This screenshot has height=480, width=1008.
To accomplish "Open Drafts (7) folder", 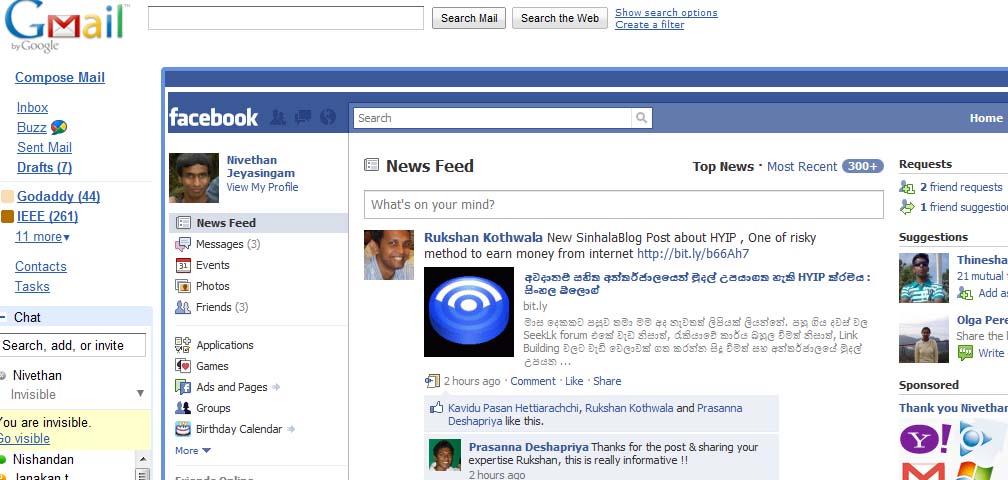I will click(44, 167).
